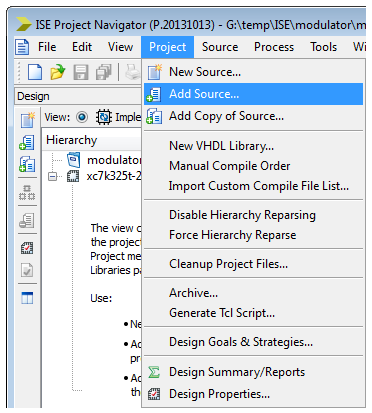372x413 pixels.
Task: Open the Process menu
Action: click(274, 47)
